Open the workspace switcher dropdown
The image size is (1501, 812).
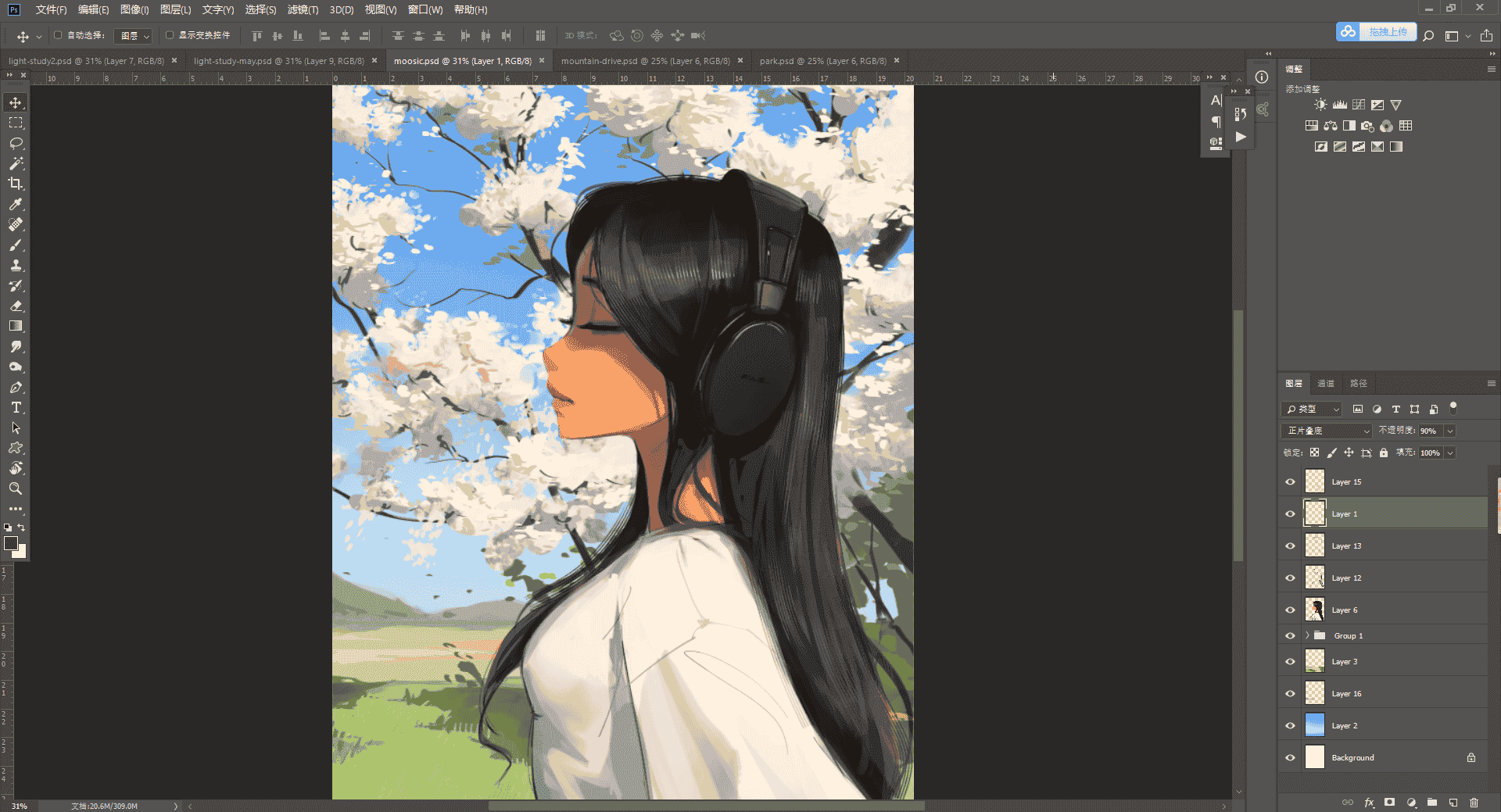tap(1457, 36)
